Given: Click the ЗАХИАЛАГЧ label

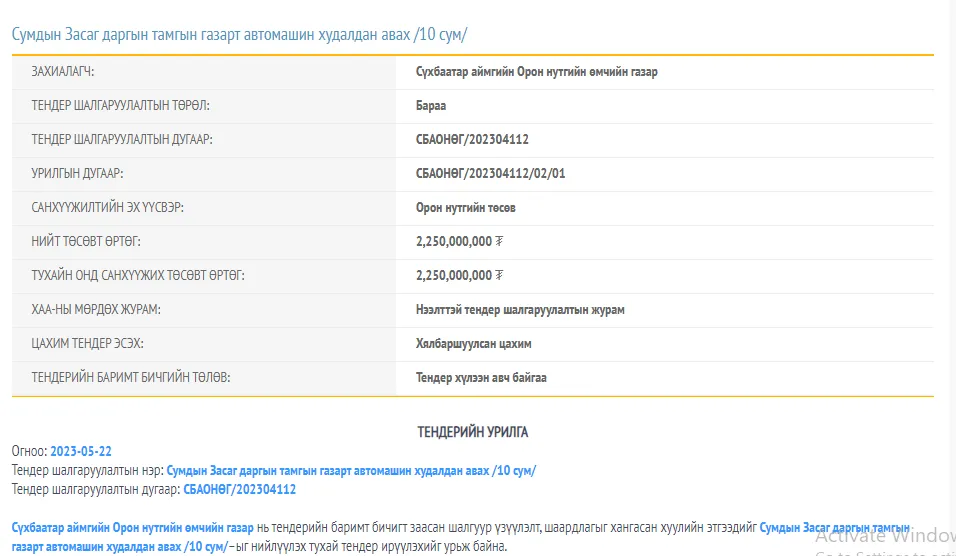Looking at the screenshot, I should point(63,72).
